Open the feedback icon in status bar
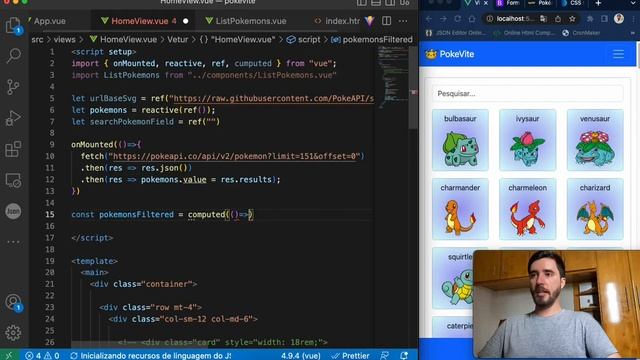 tap(384, 356)
